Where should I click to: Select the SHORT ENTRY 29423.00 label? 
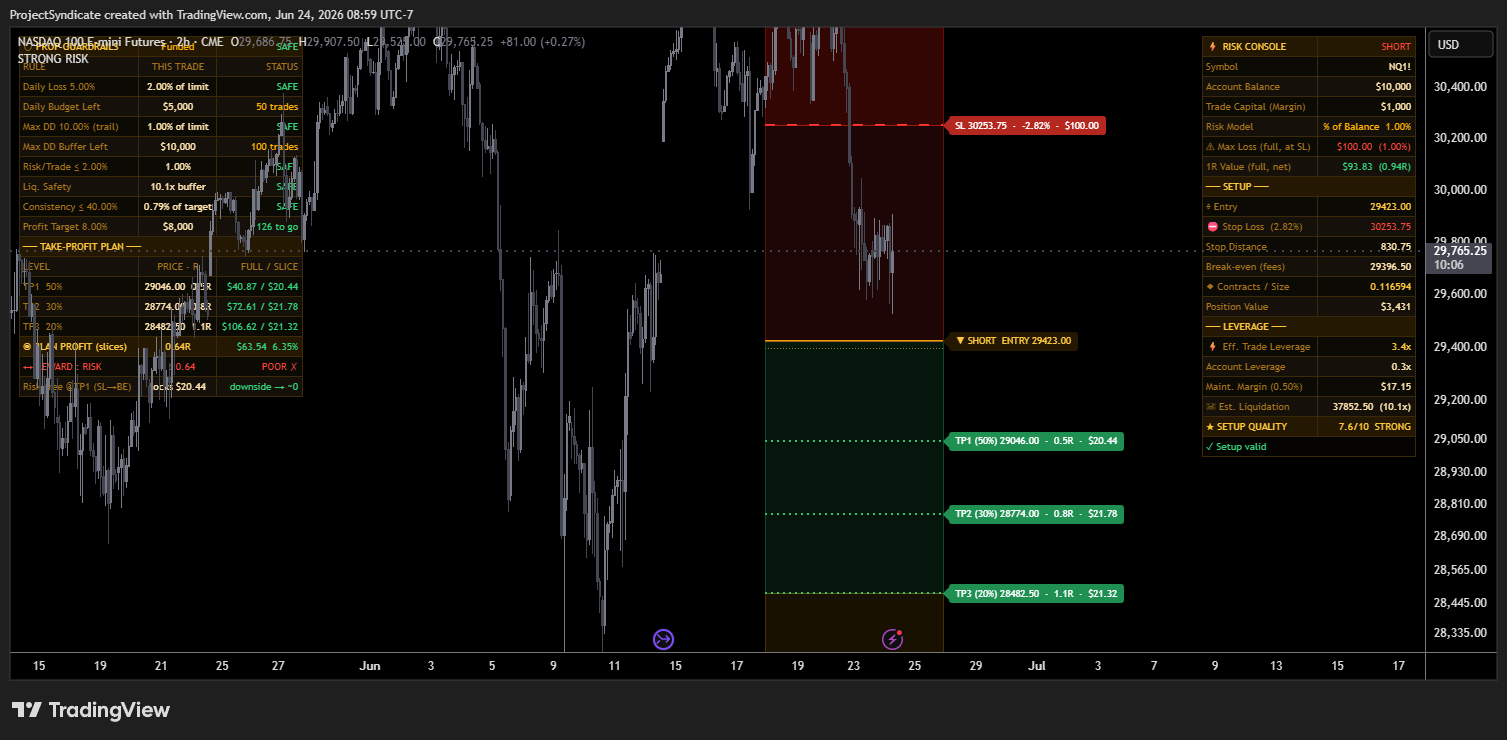1013,341
